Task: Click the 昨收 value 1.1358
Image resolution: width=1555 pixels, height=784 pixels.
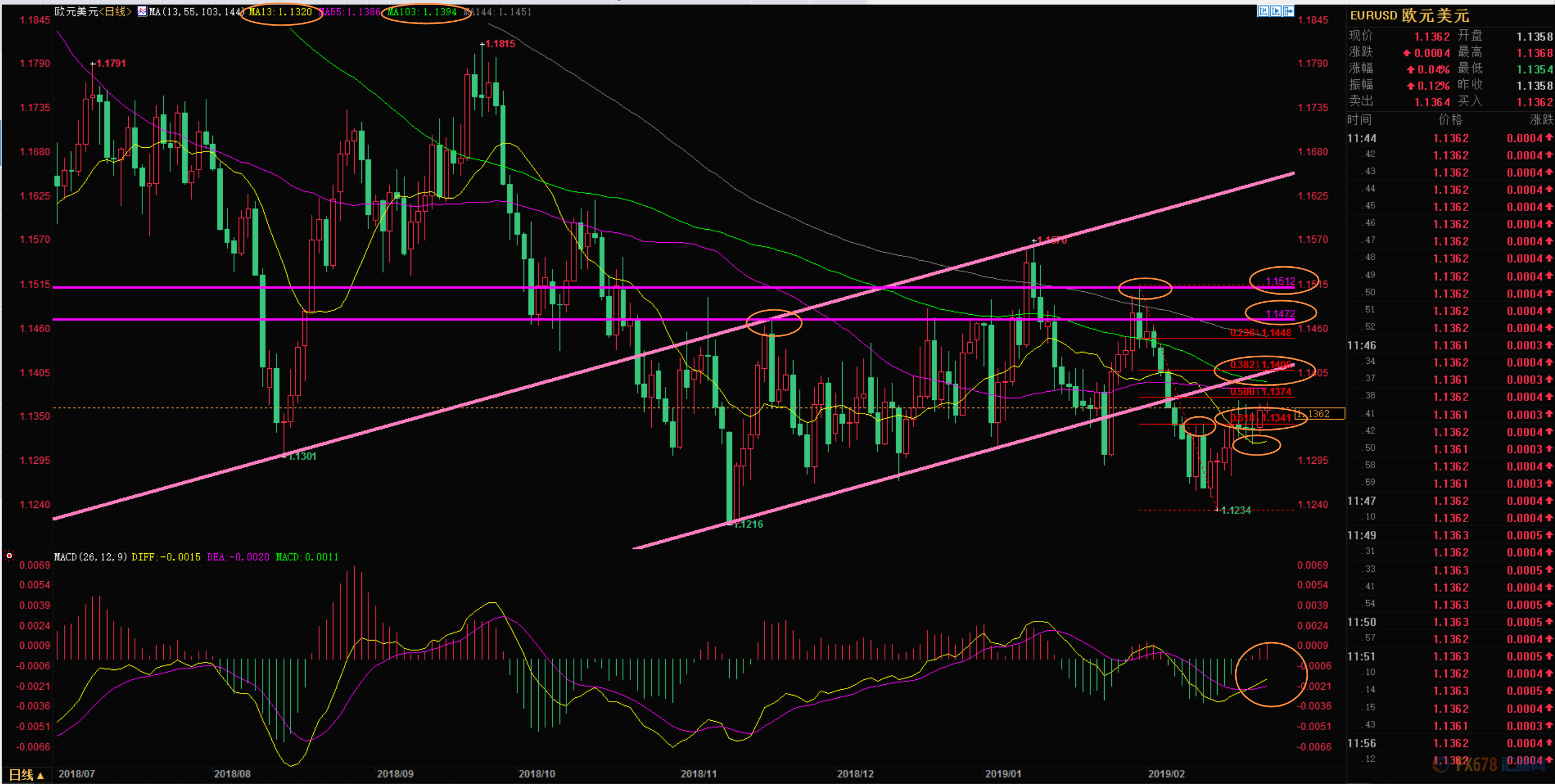Action: pos(1534,86)
